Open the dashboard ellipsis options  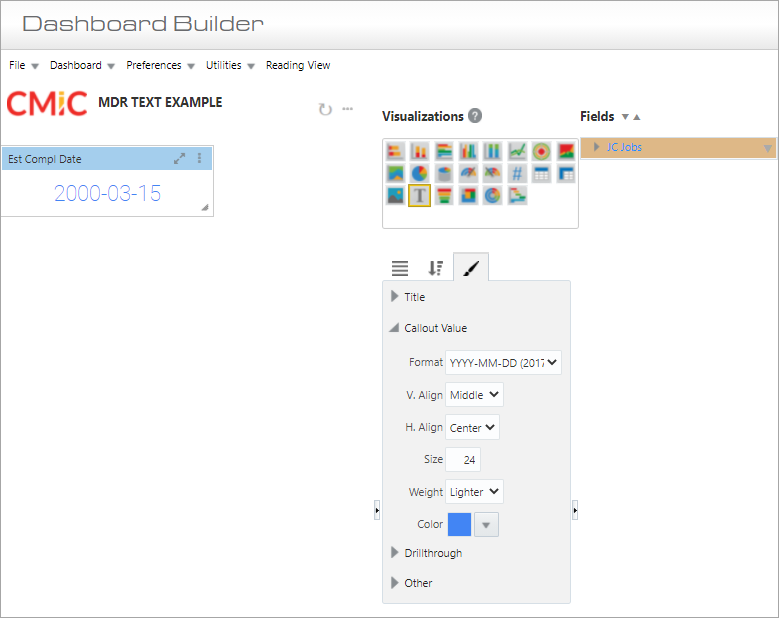coord(348,108)
